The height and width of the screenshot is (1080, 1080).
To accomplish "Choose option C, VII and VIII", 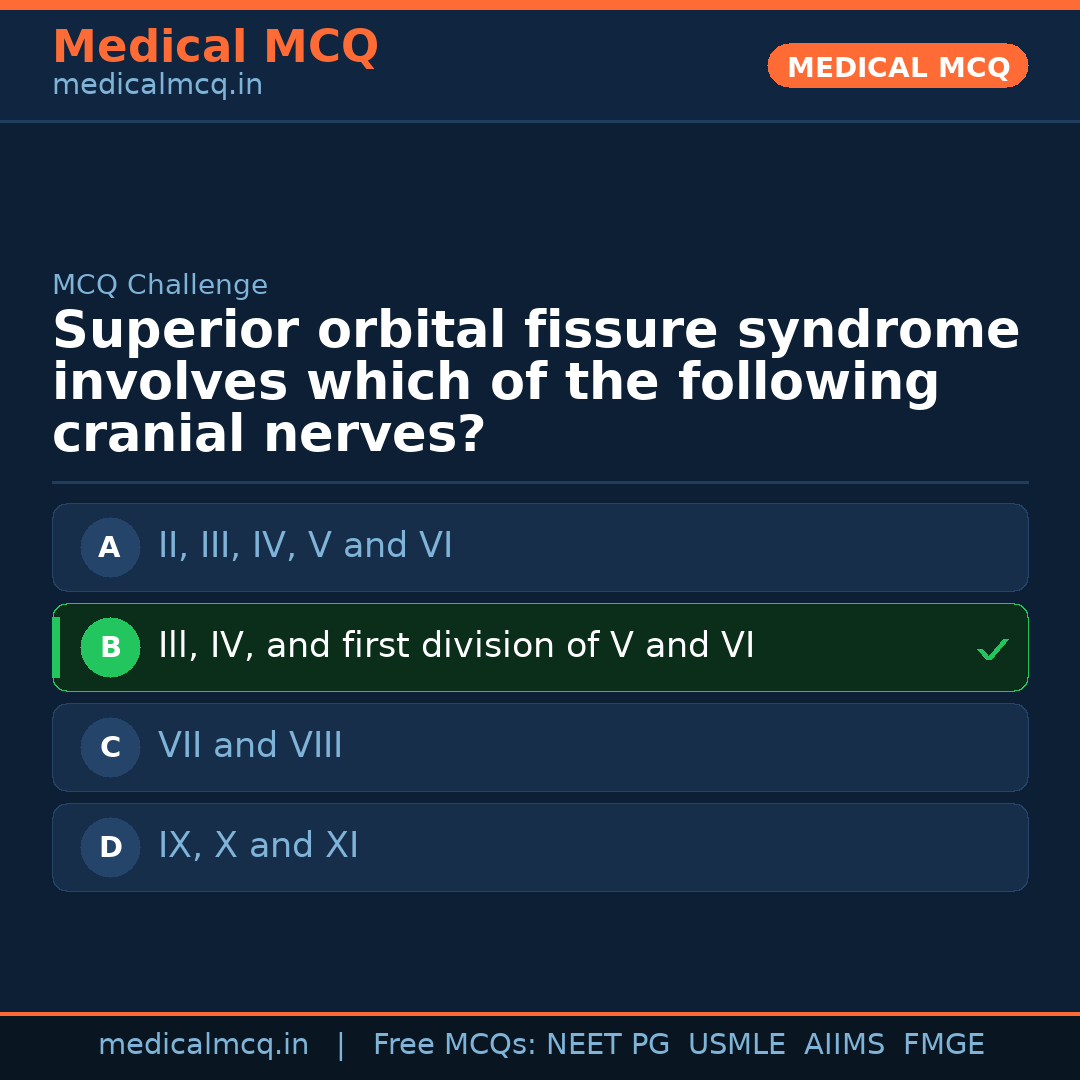I will [x=540, y=747].
